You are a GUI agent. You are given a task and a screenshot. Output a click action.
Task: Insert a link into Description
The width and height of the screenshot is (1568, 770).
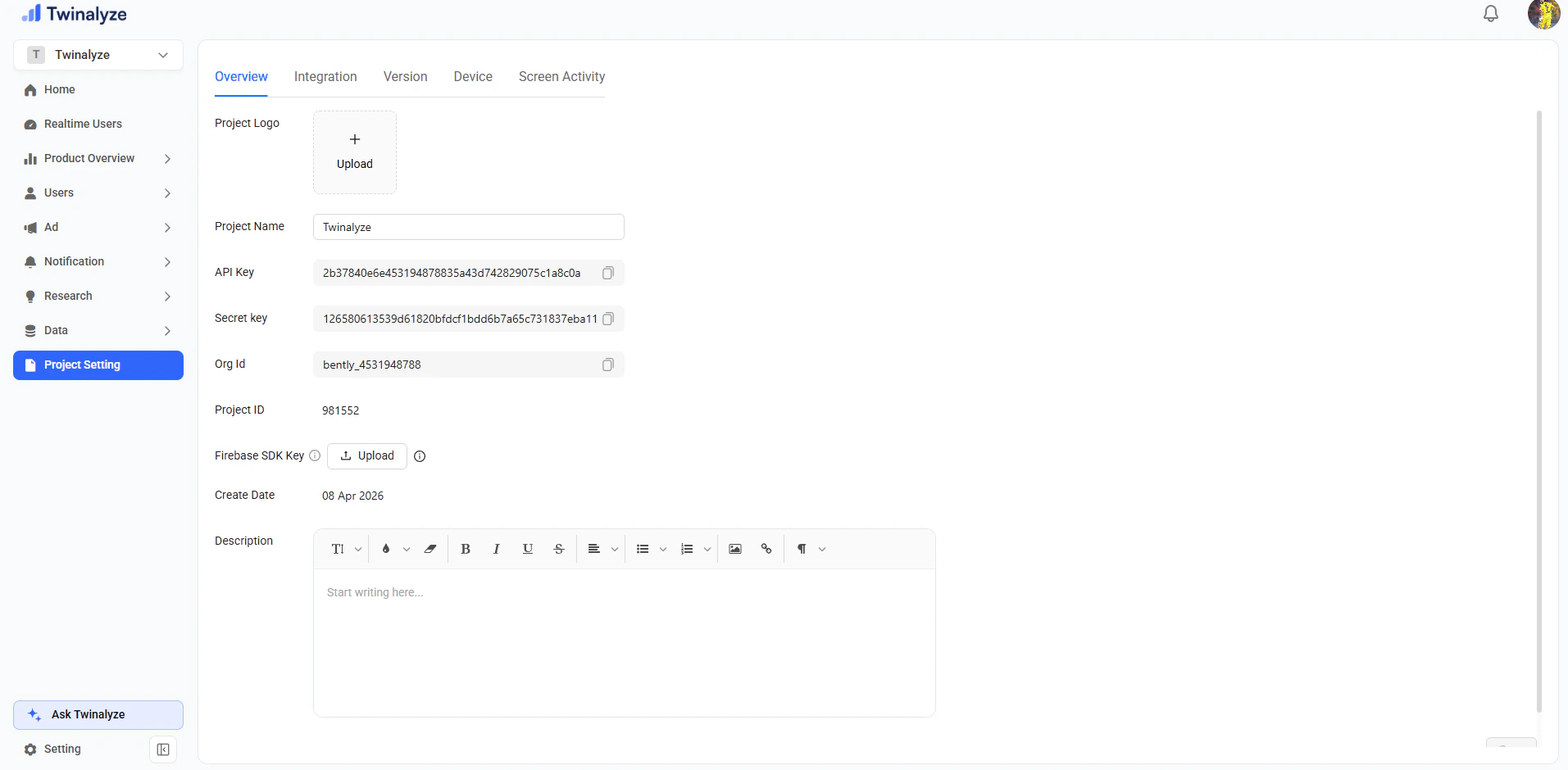pos(766,549)
